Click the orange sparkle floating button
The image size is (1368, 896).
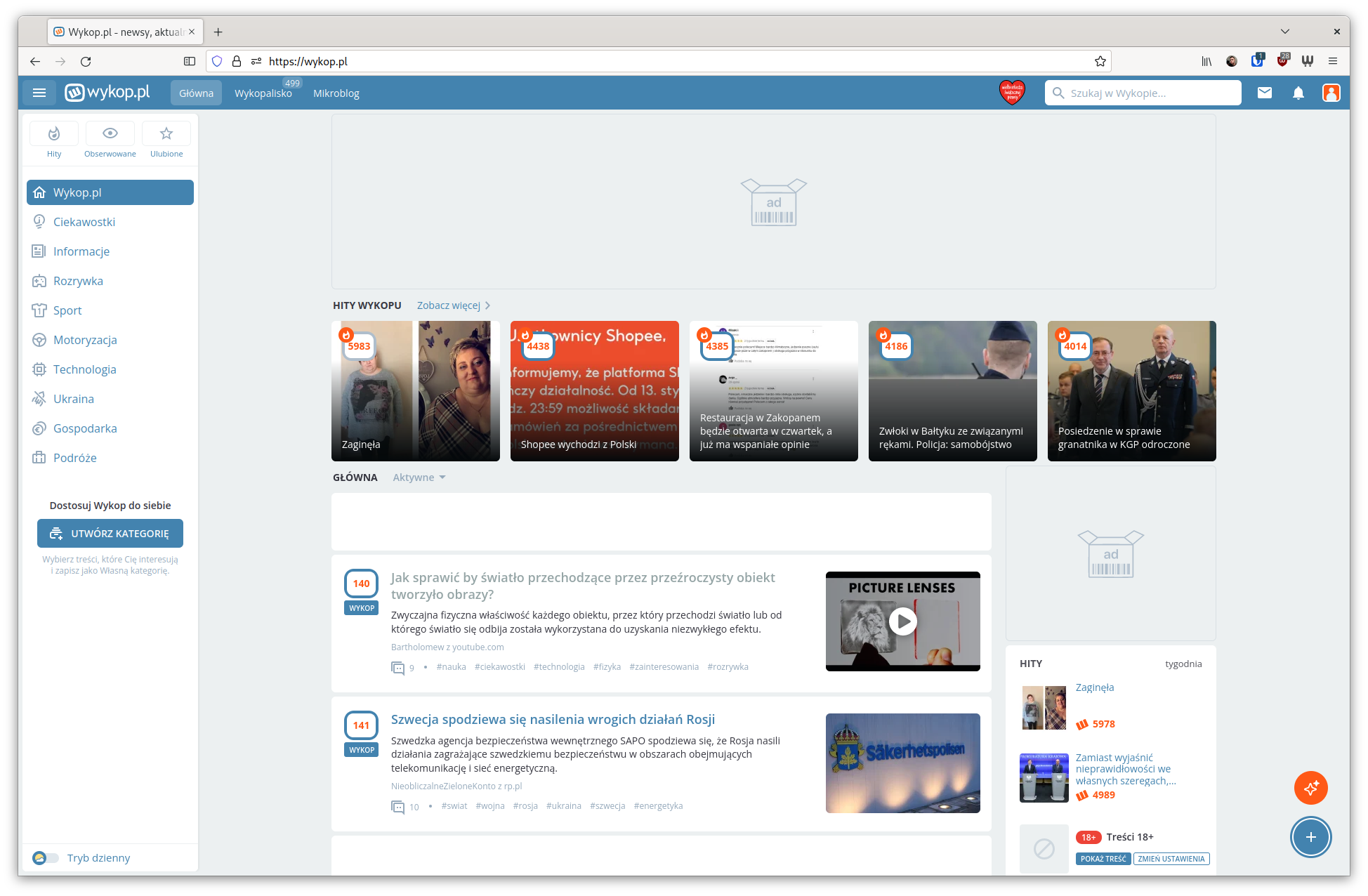[1310, 788]
